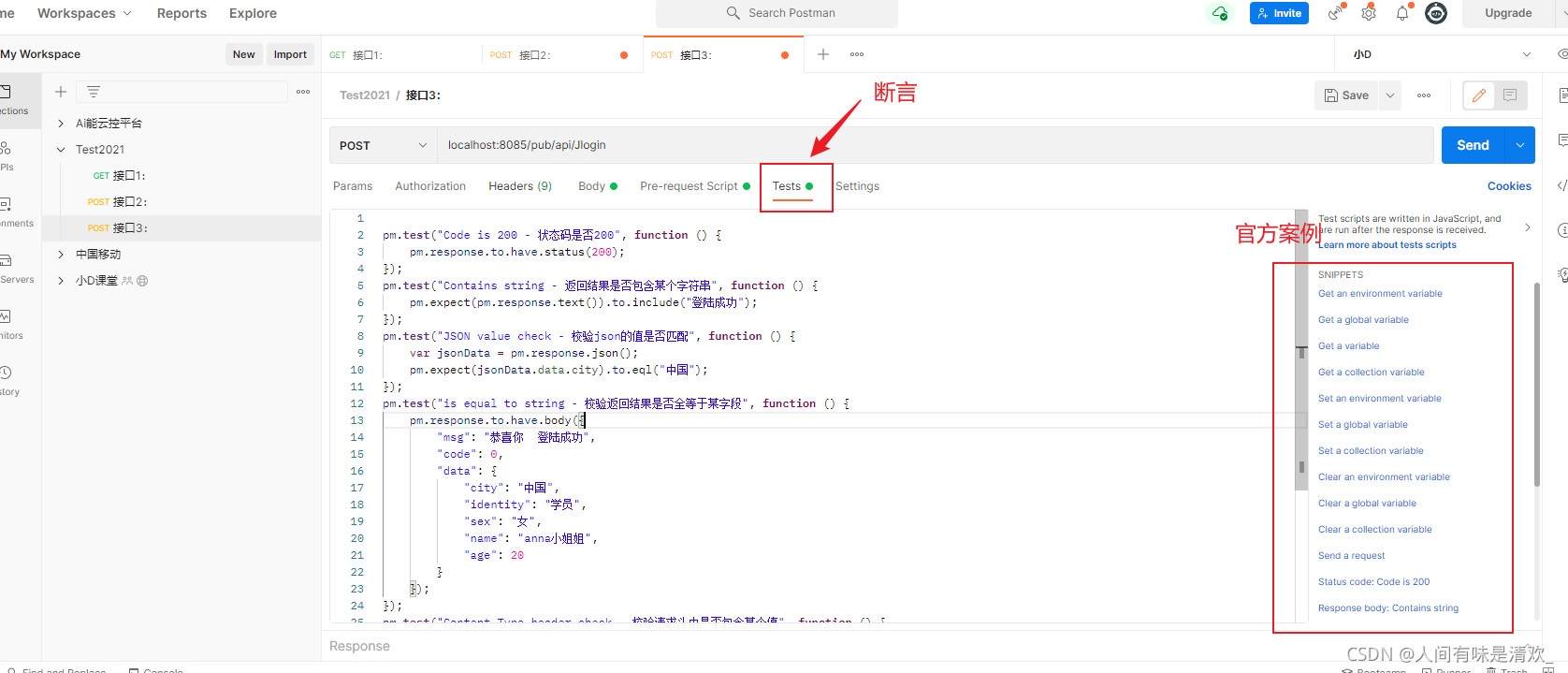Open tab options ellipsis menu
The image size is (1568, 673).
857,54
